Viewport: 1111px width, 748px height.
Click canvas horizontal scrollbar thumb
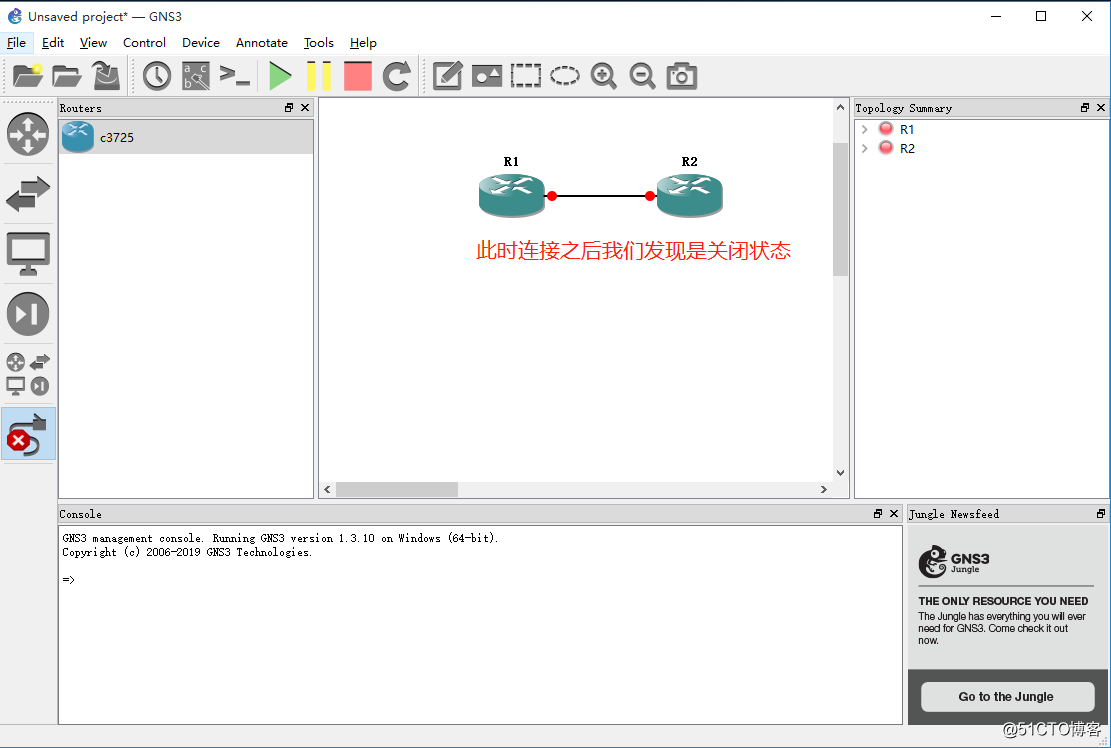397,489
